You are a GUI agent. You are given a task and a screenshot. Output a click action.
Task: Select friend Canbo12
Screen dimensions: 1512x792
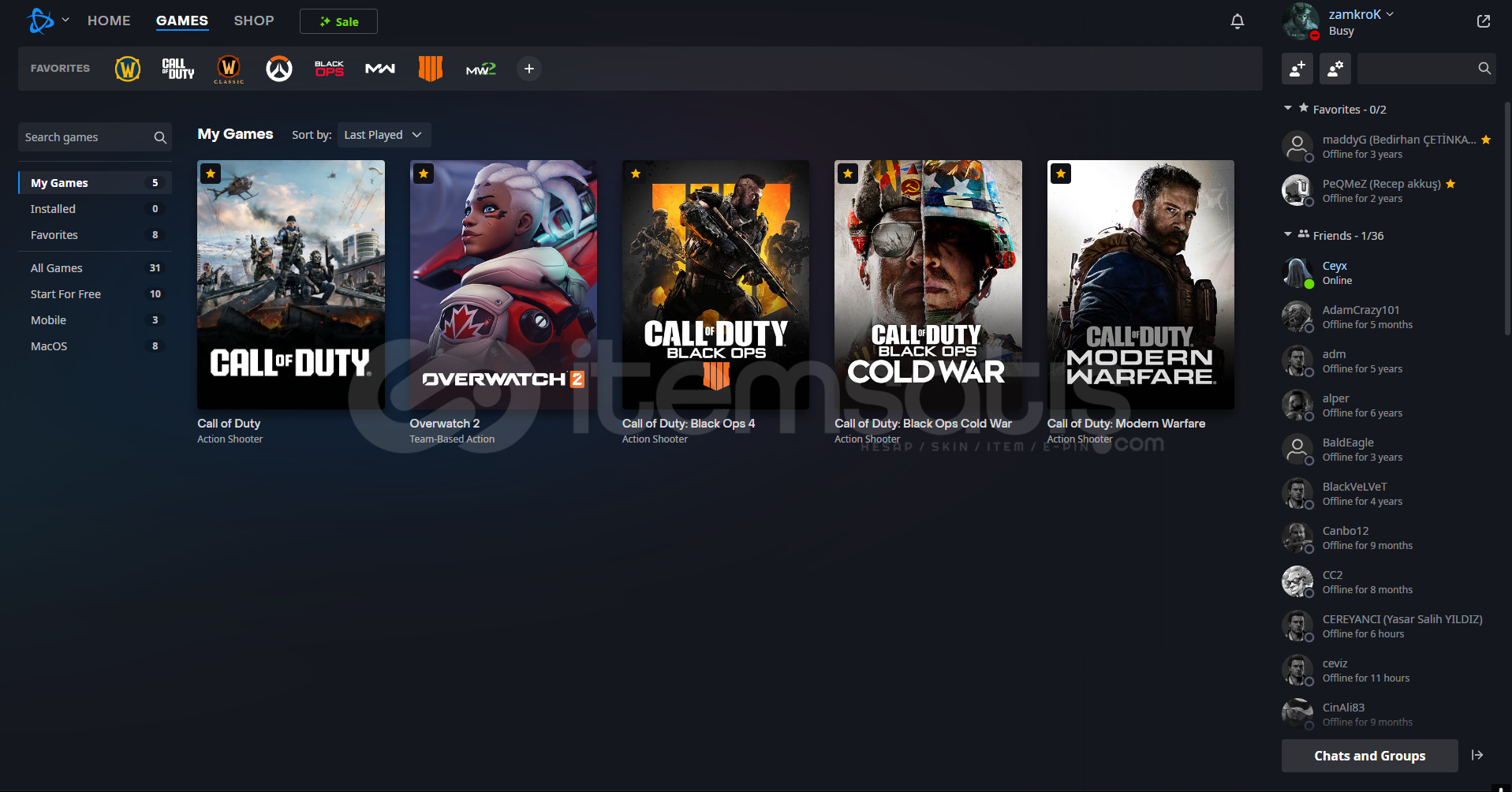[1390, 538]
